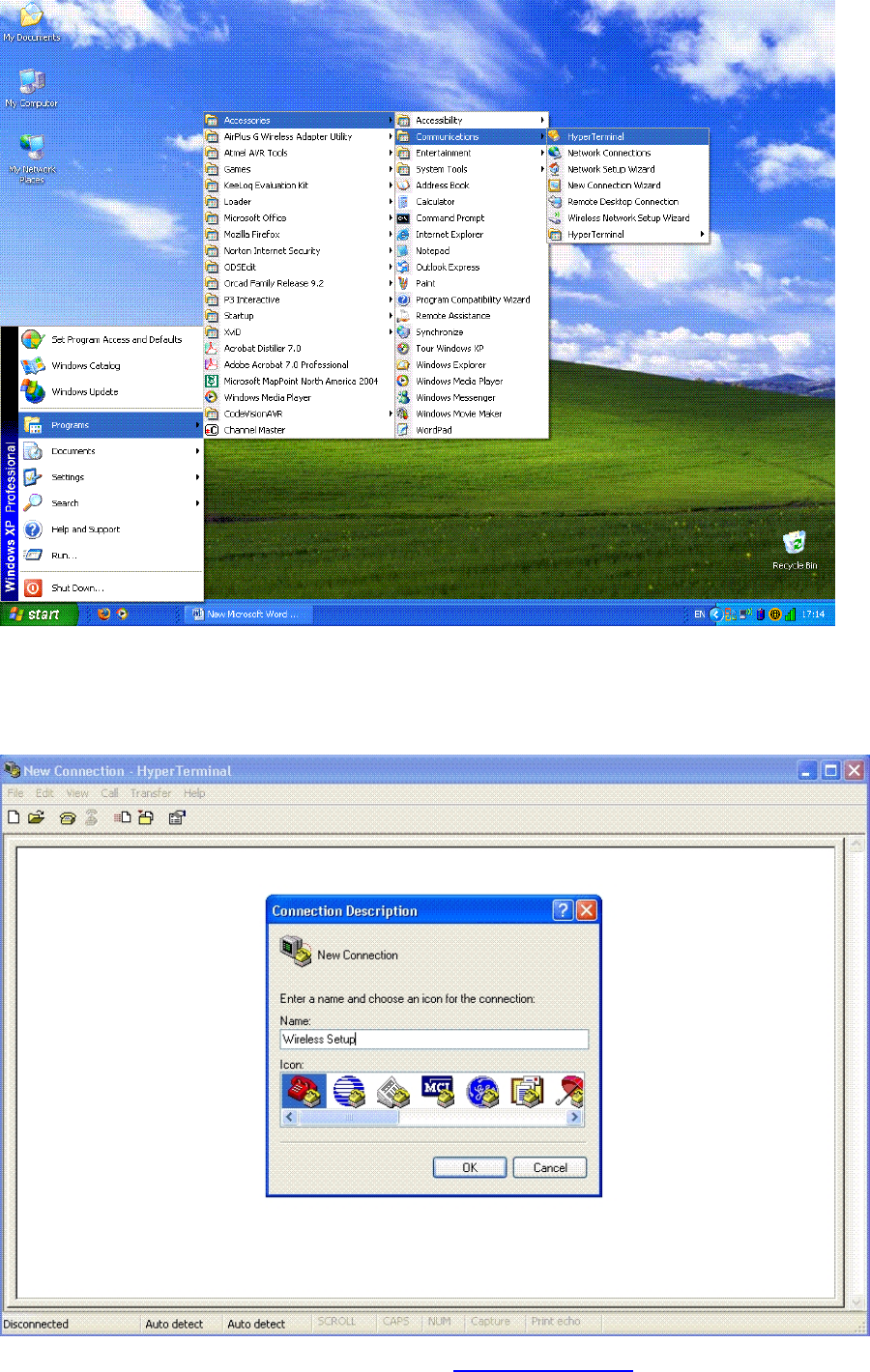Click the Name field containing Wireless Setup

(434, 1039)
